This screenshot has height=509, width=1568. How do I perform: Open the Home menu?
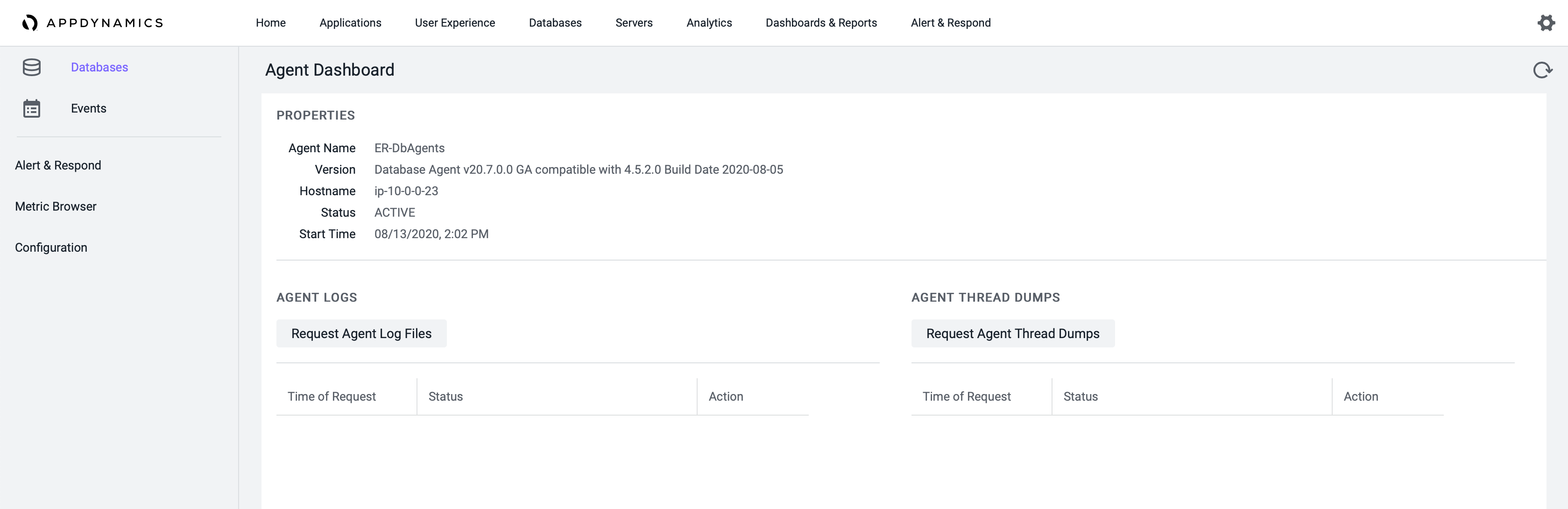pyautogui.click(x=271, y=23)
